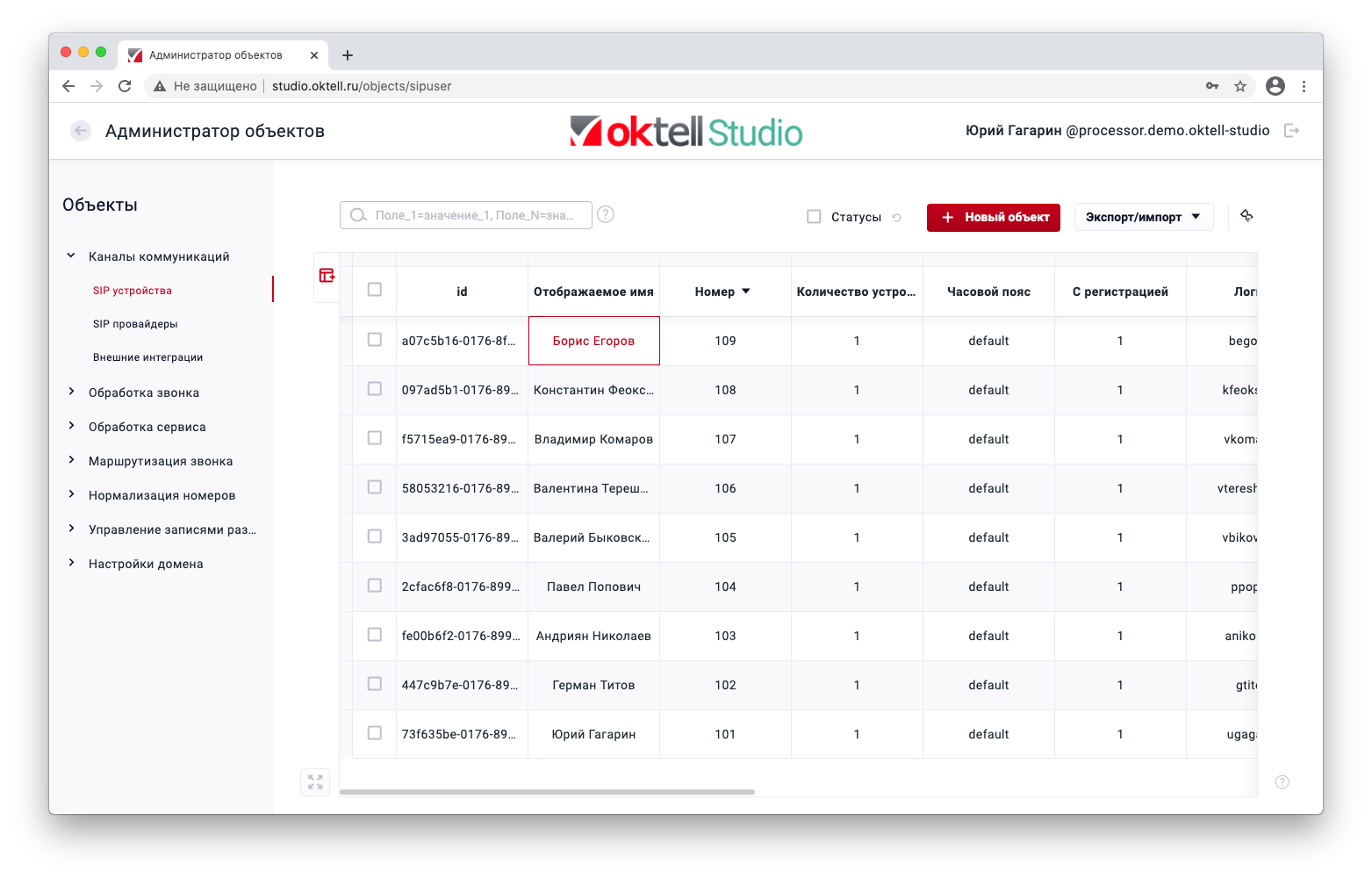
Task: Check the row checkbox for Павел Попович
Action: click(375, 585)
